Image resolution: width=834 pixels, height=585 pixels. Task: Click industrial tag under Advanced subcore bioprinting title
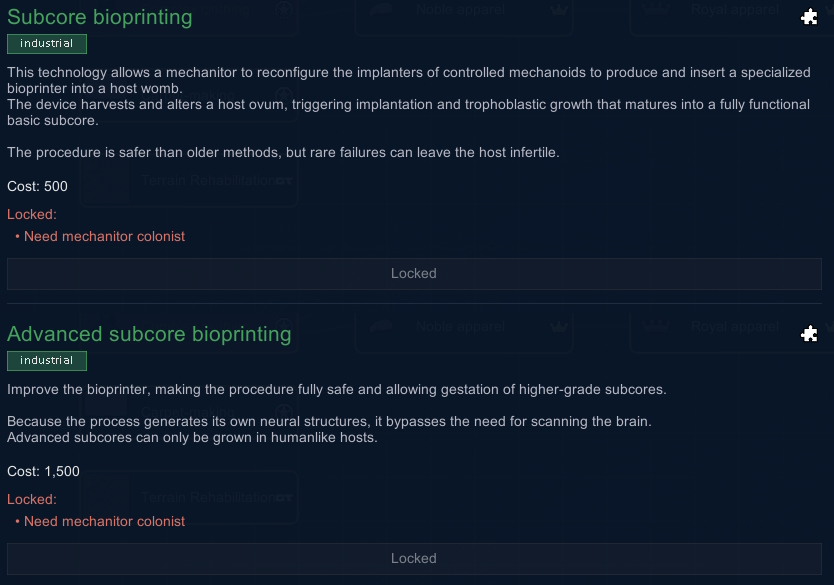[x=47, y=361]
